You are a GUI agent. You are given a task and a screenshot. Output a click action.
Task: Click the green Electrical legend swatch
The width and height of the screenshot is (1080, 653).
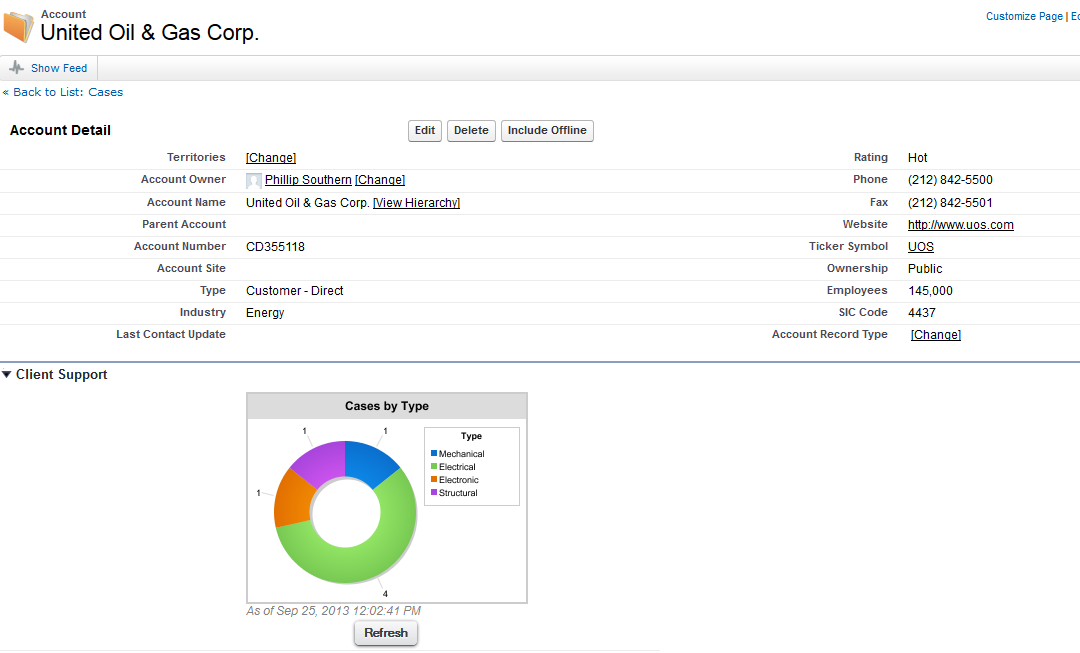pos(434,466)
